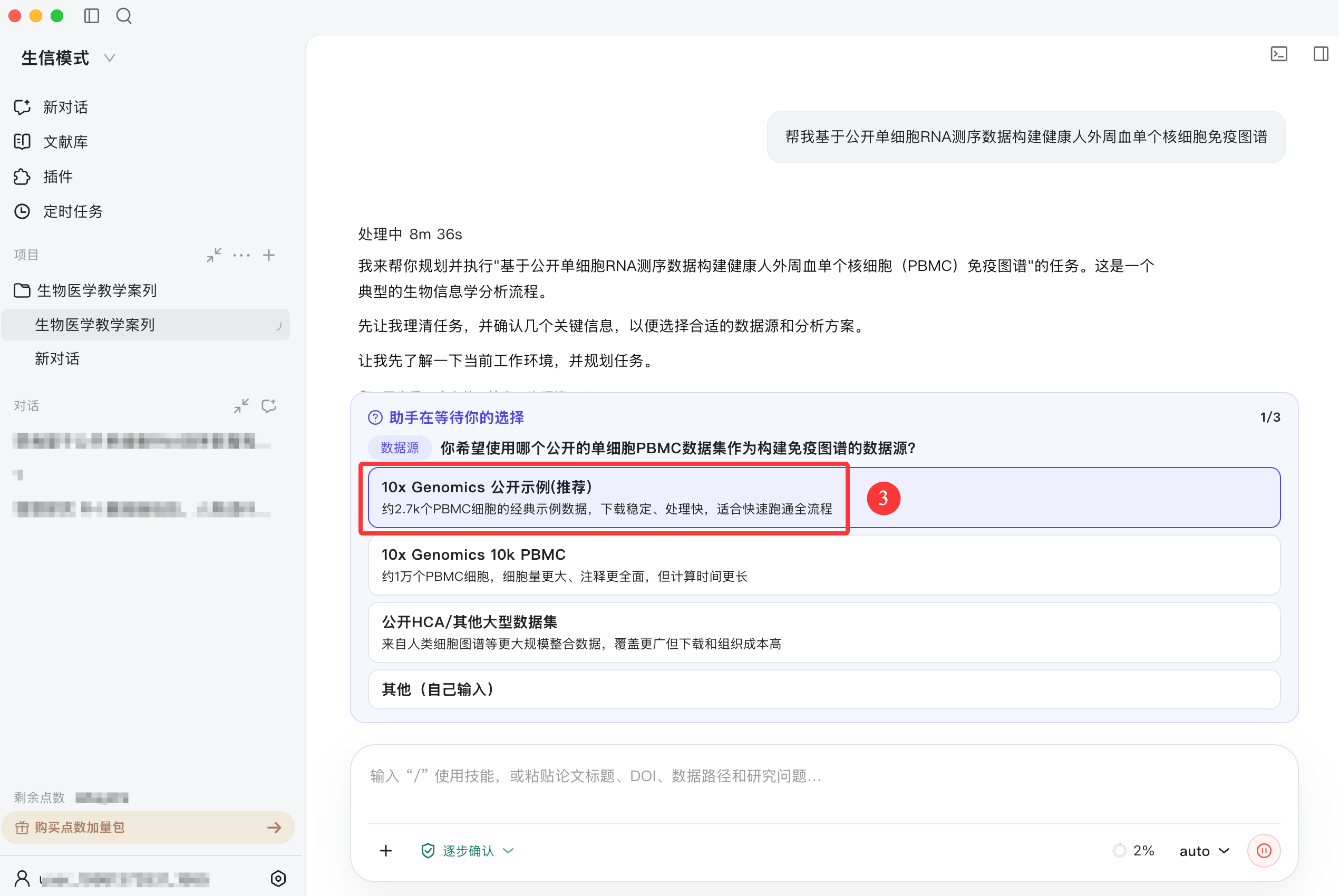Toggle the right side panel icon
This screenshot has height=896, width=1339.
[x=1321, y=54]
